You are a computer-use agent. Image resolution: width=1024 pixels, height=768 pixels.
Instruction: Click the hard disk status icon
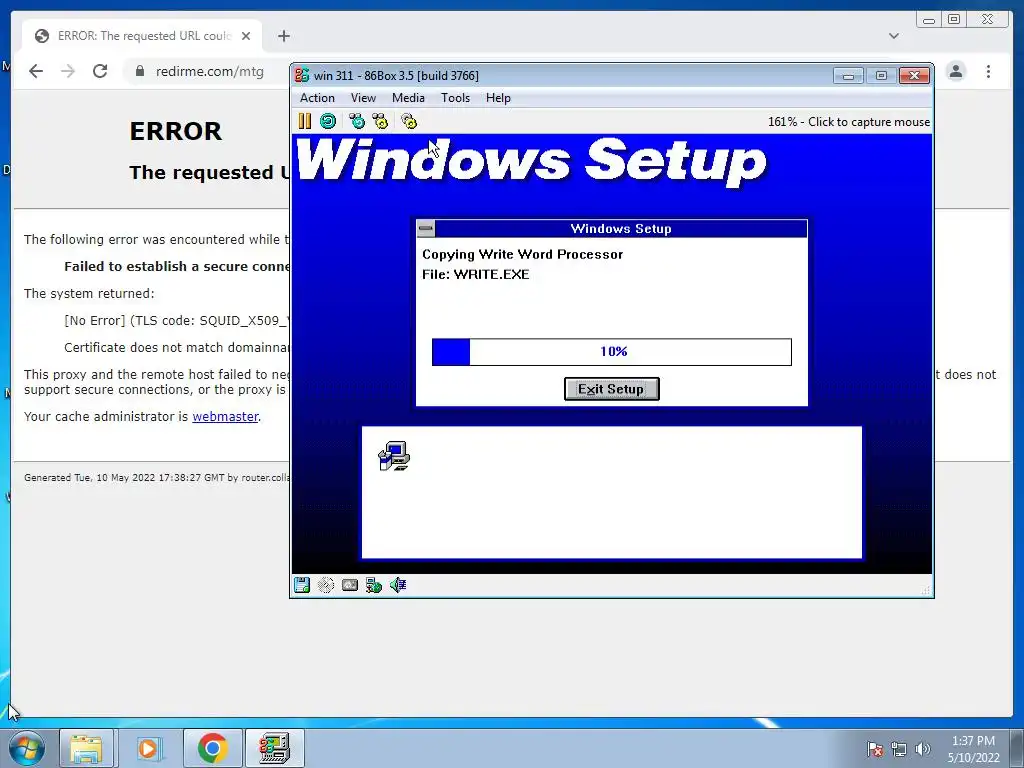350,584
